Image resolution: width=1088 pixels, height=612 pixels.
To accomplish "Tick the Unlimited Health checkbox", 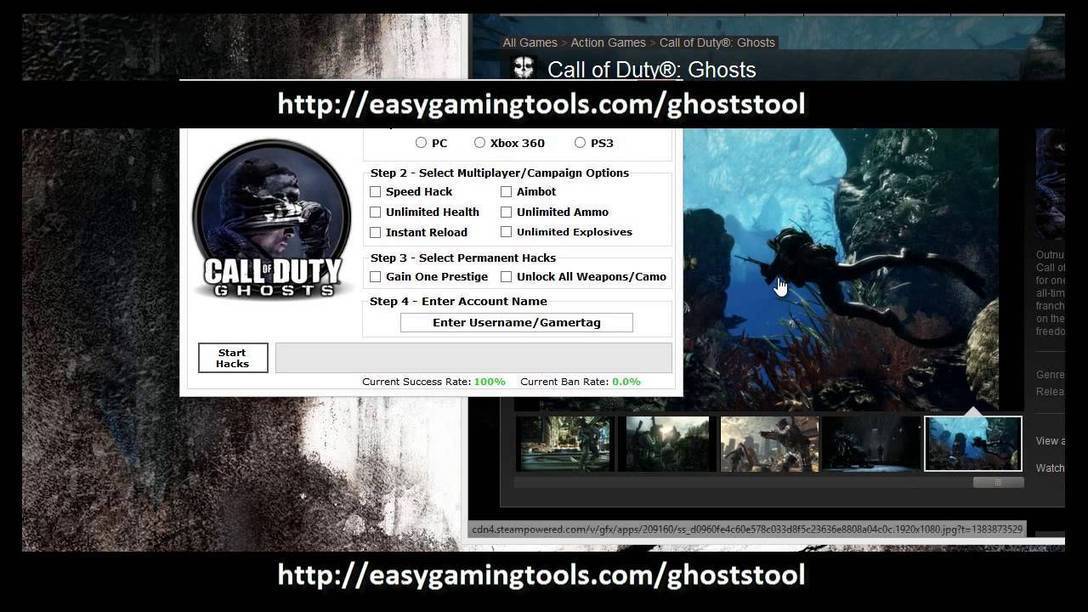I will (375, 212).
